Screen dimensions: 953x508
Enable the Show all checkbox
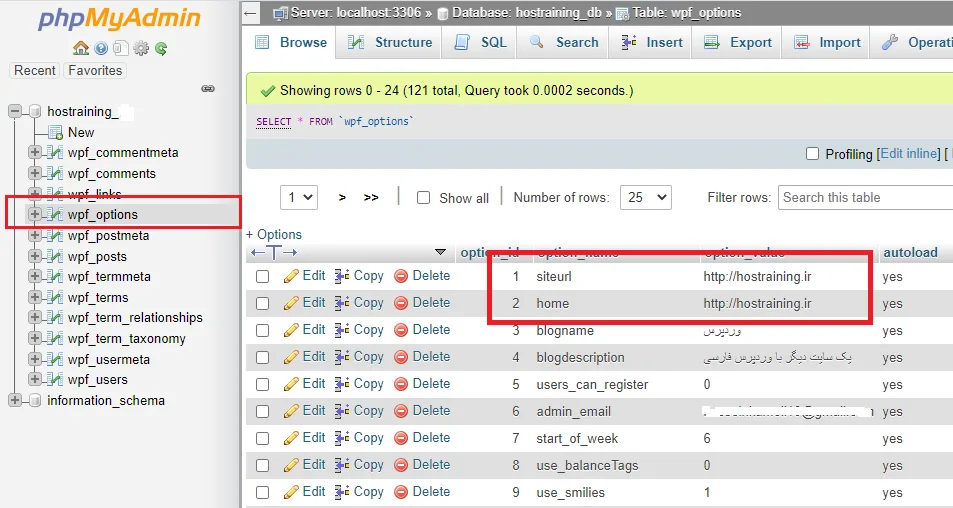coord(424,198)
